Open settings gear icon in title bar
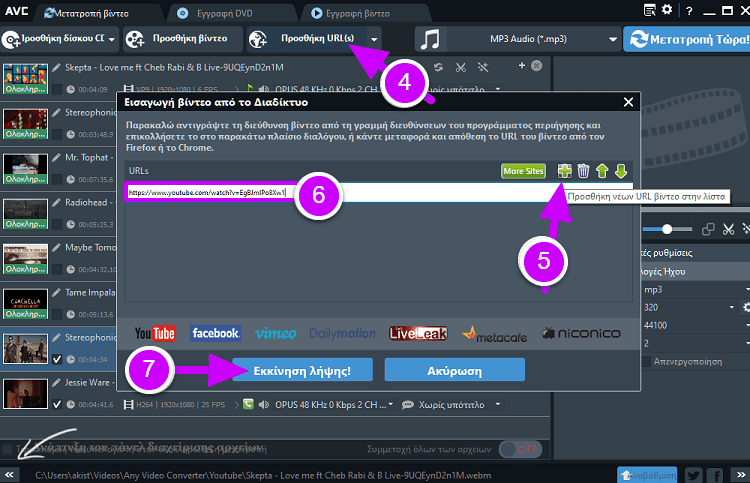Image resolution: width=750 pixels, height=483 pixels. (667, 10)
